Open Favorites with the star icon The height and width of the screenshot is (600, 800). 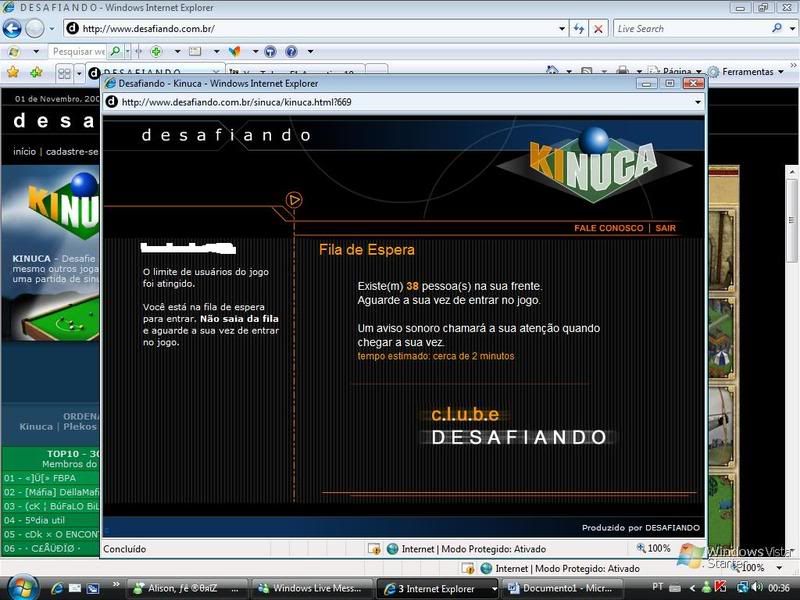pyautogui.click(x=12, y=73)
